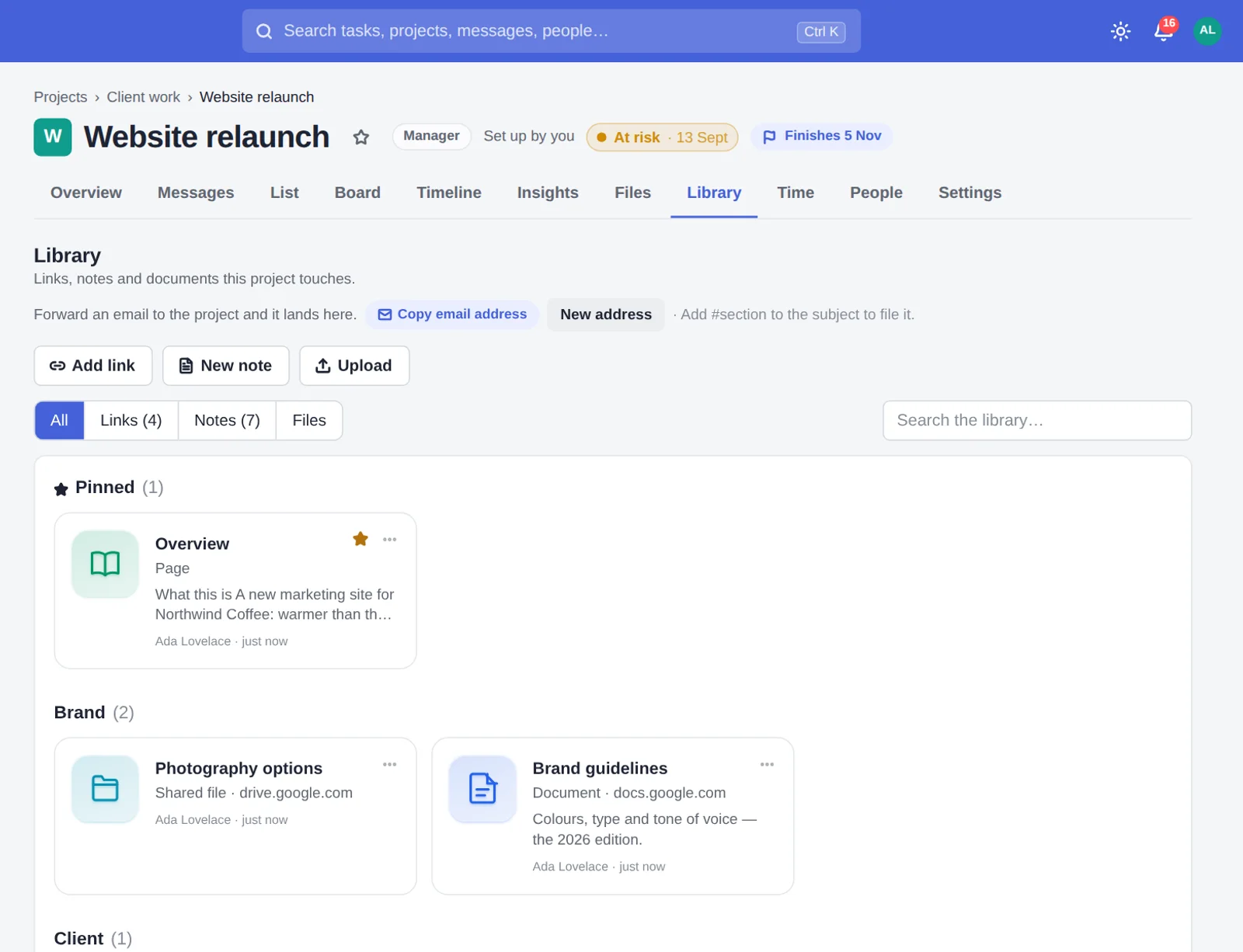Image resolution: width=1243 pixels, height=952 pixels.
Task: Click the search magnifier icon in top bar
Action: 264,31
